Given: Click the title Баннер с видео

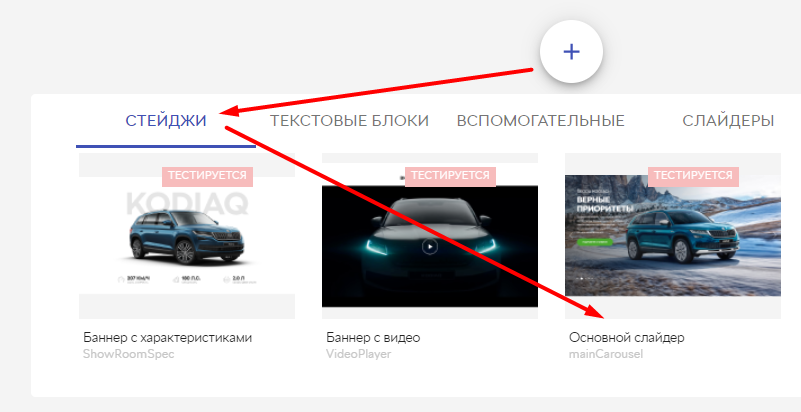Looking at the screenshot, I should 373,337.
